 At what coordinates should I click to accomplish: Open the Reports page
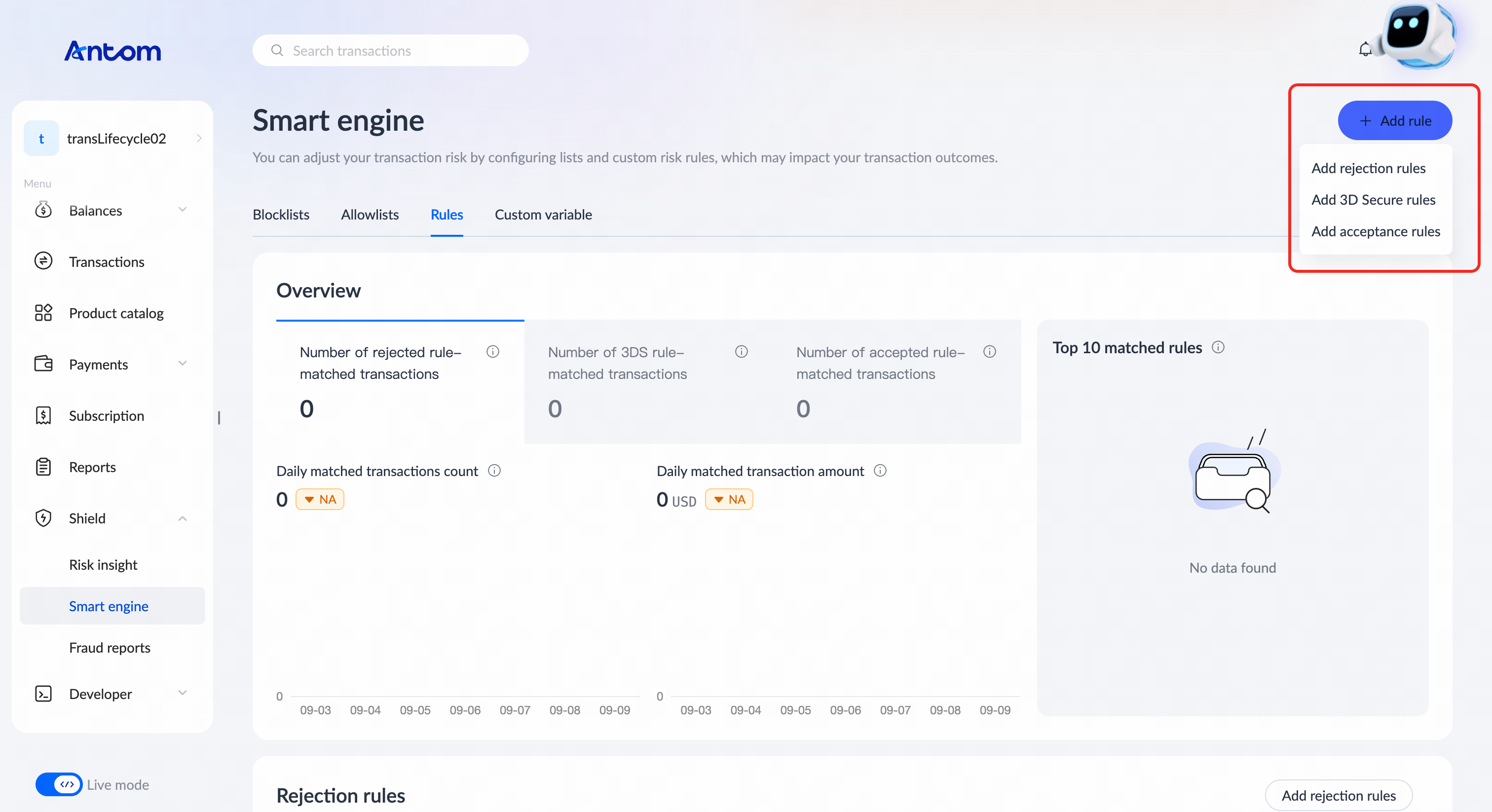click(x=93, y=467)
